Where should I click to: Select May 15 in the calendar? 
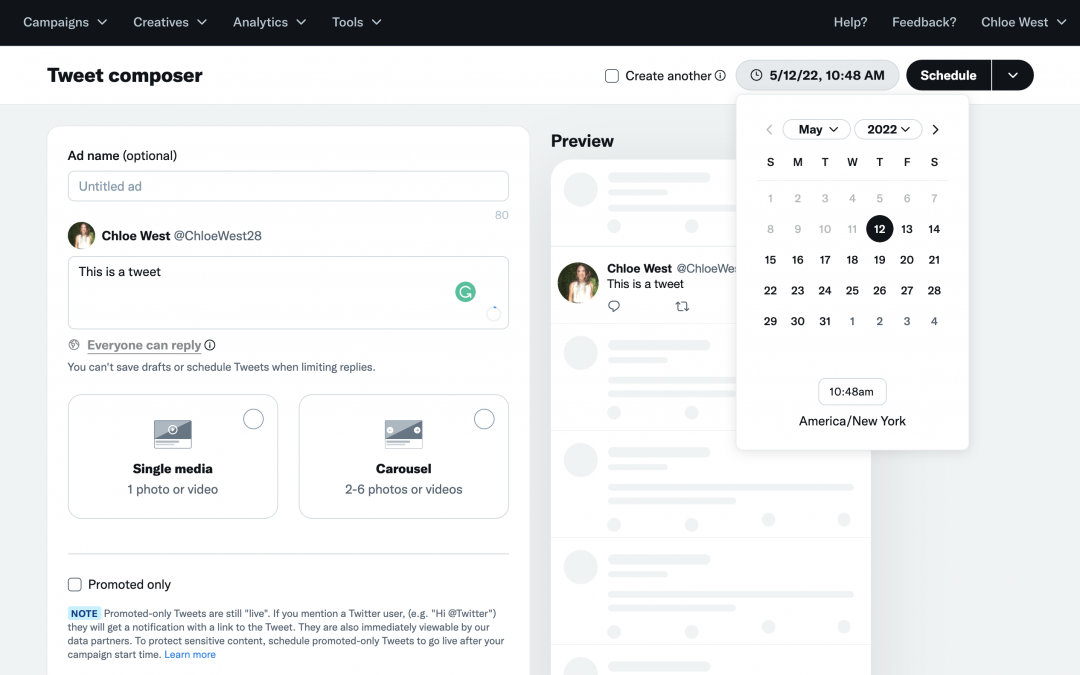770,260
